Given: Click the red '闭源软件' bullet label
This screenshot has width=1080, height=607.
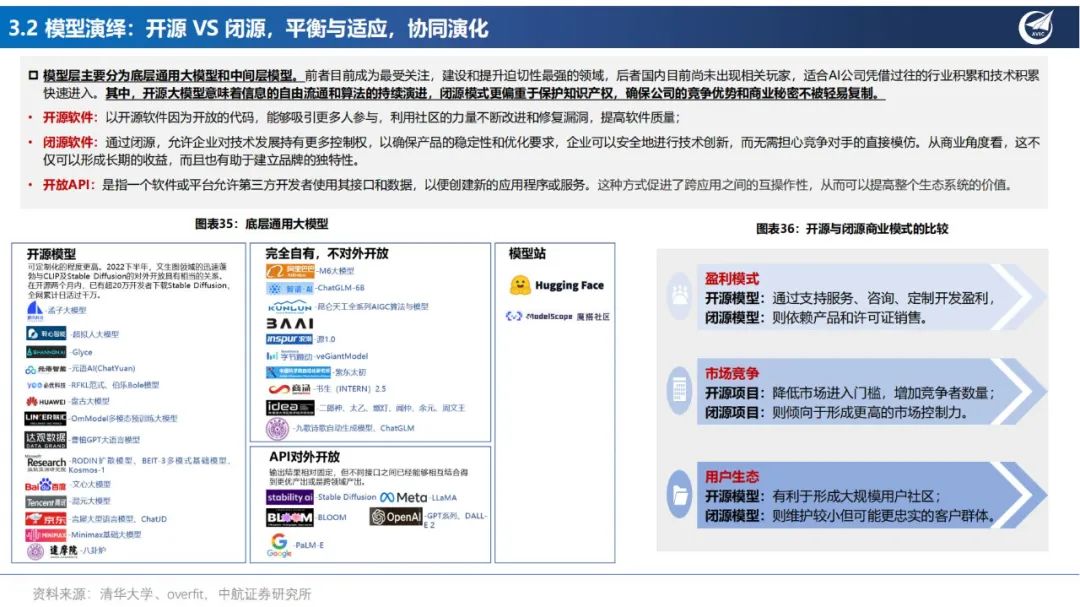Looking at the screenshot, I should 68,143.
